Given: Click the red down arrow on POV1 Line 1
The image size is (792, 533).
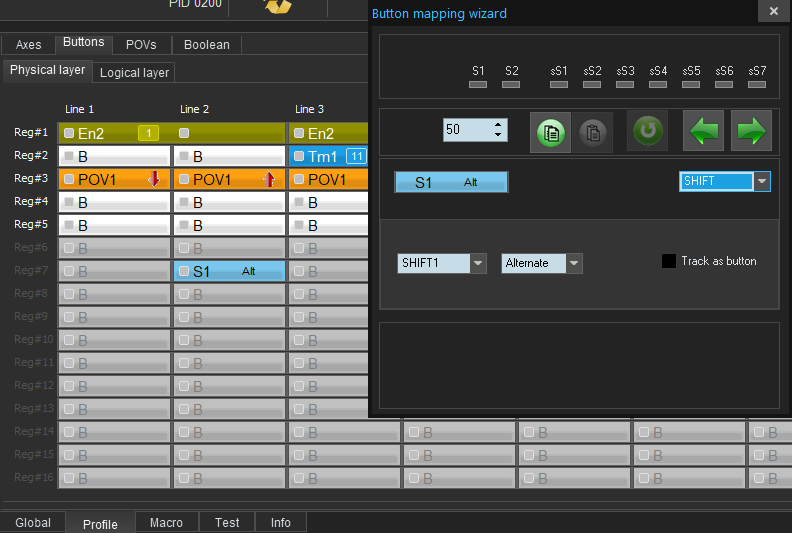Looking at the screenshot, I should (154, 179).
